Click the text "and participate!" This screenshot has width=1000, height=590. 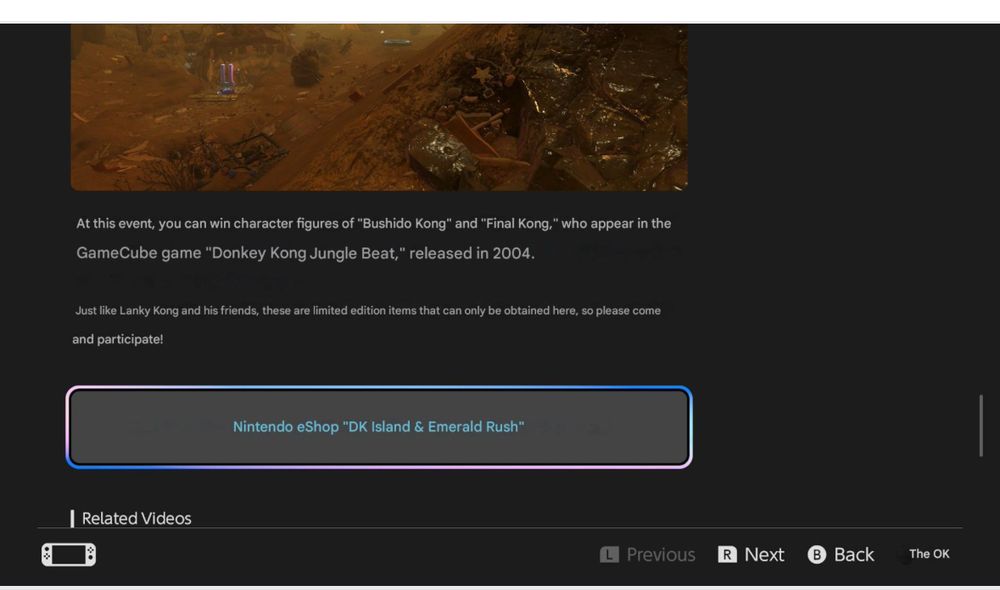(117, 339)
